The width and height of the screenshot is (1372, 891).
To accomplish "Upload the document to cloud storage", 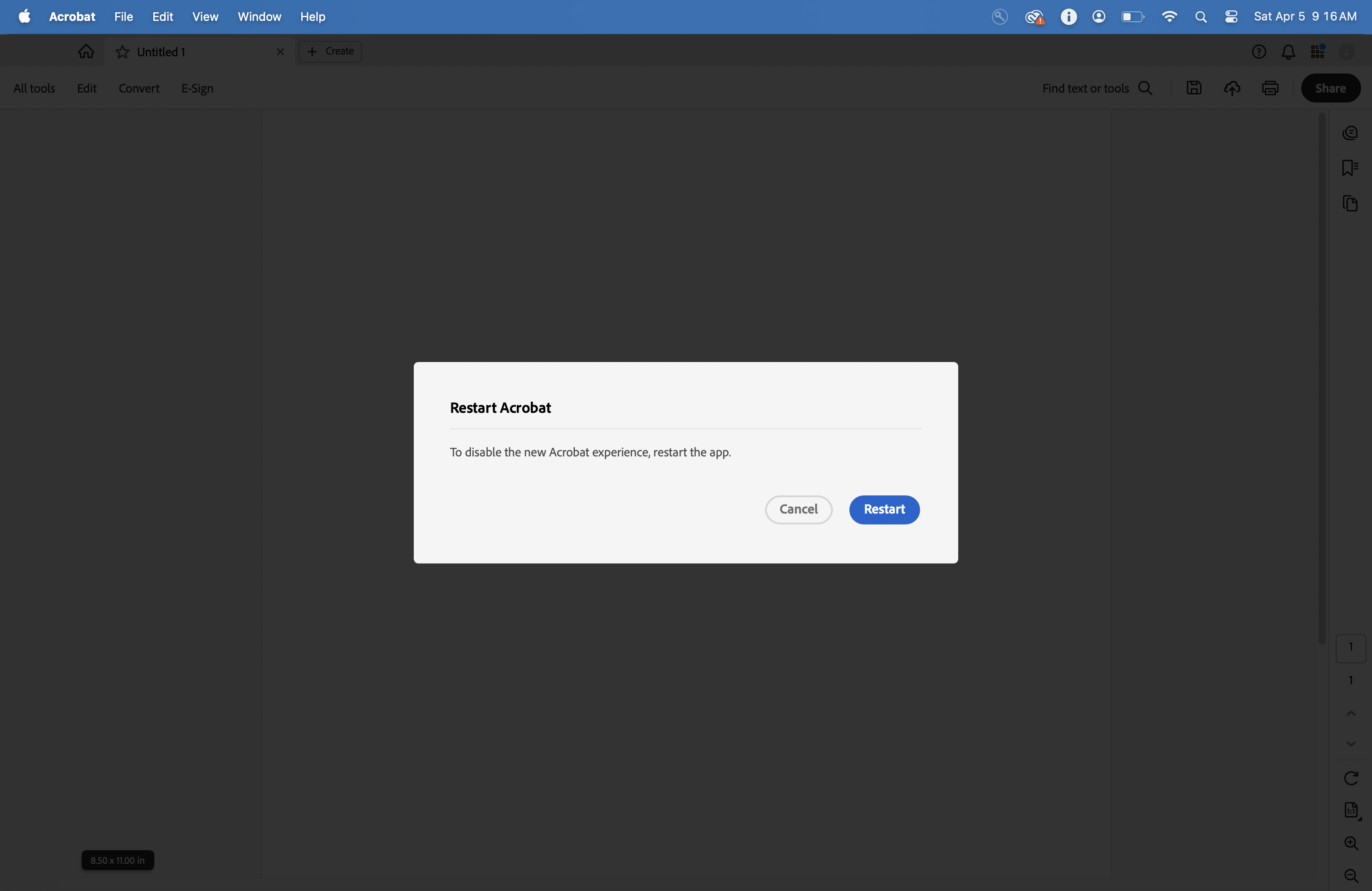I will [1232, 88].
